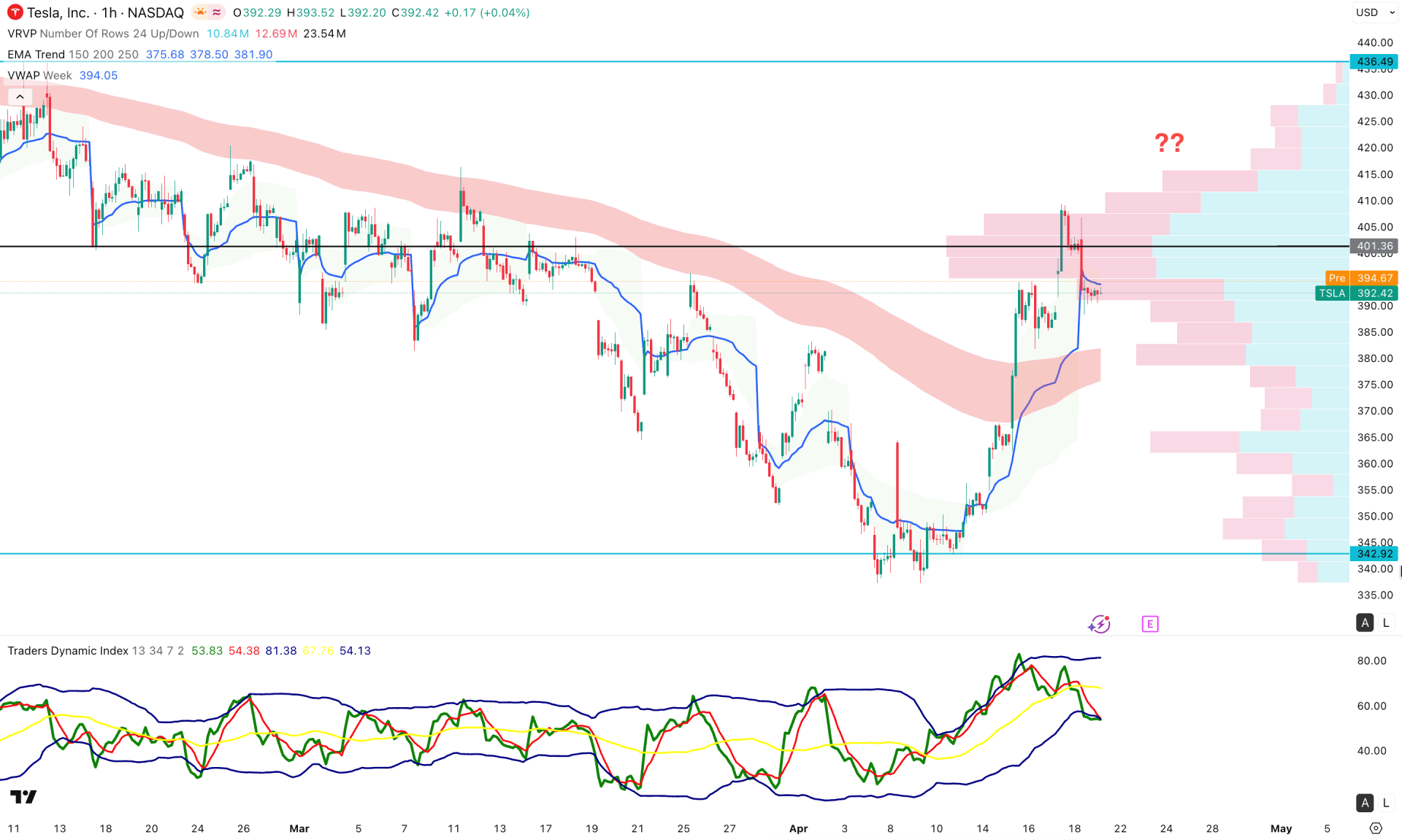
Task: Select the Tesla, Inc. symbol title
Action: (x=58, y=12)
